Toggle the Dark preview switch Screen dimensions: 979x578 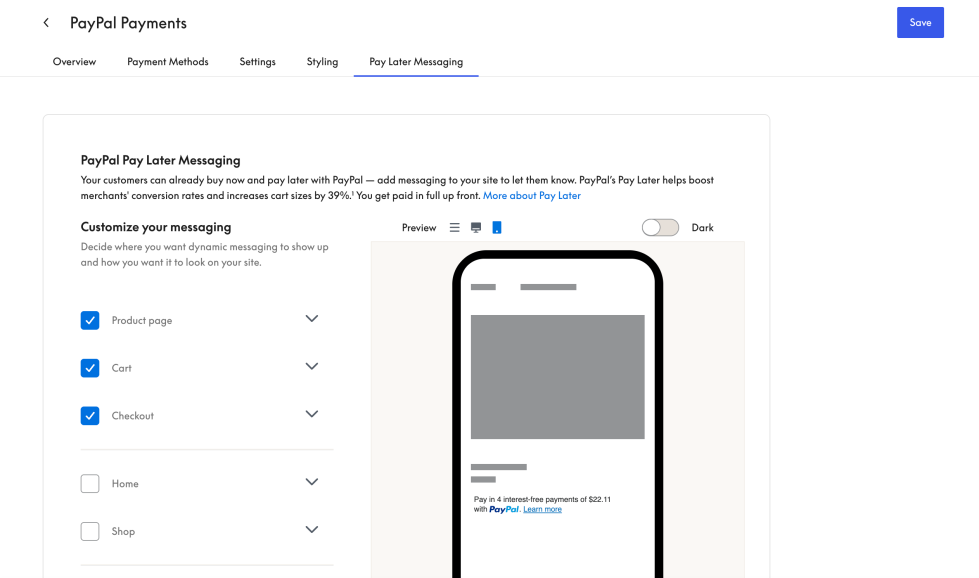[x=660, y=228]
